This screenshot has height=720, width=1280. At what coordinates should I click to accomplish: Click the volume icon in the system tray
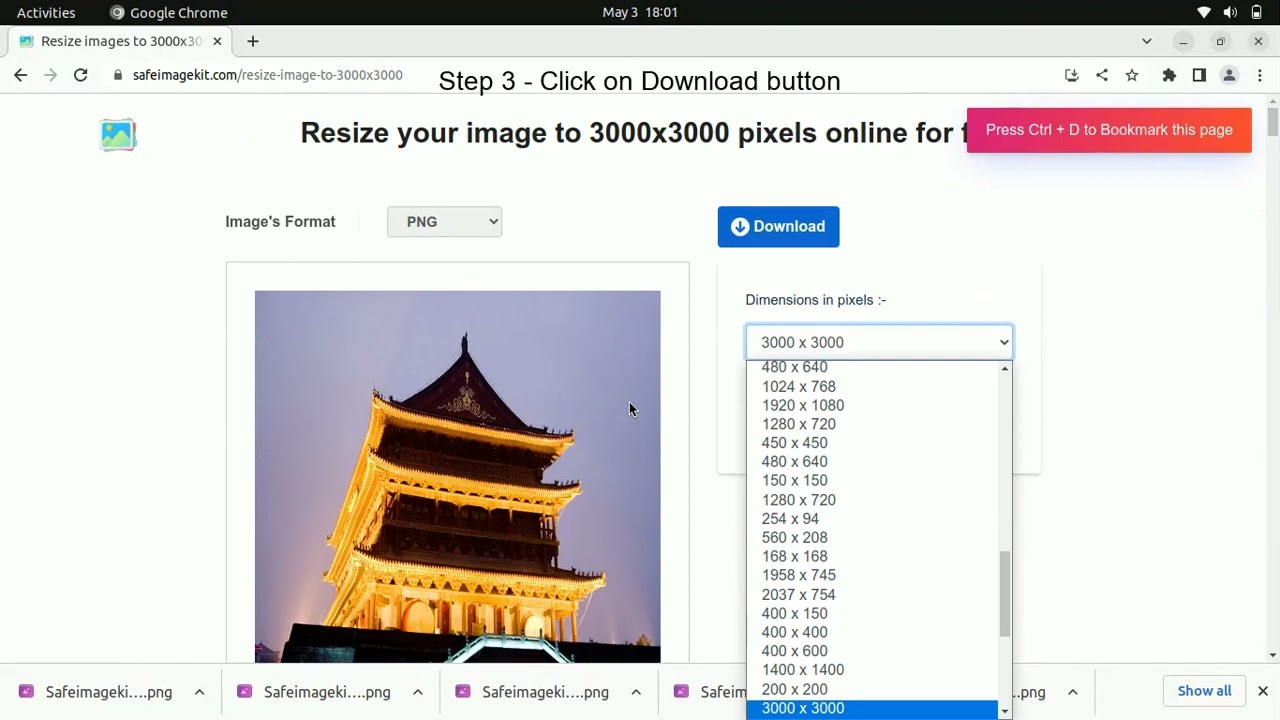(x=1230, y=12)
